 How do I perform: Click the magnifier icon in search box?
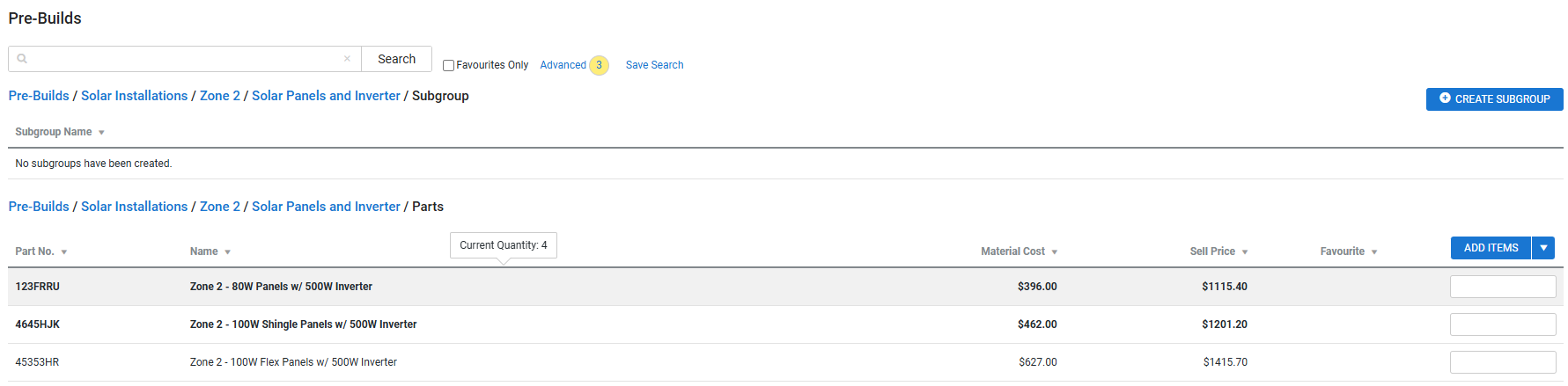pos(22,59)
